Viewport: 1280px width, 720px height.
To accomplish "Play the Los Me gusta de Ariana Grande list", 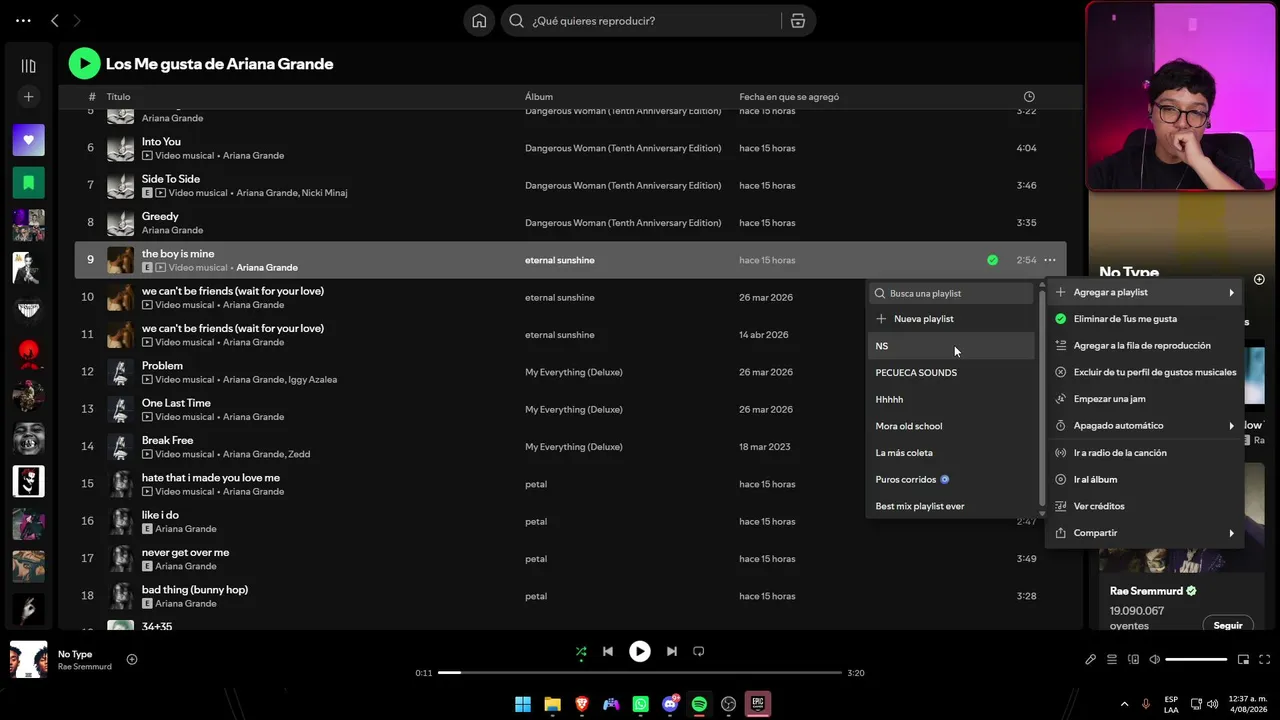I will tap(84, 64).
